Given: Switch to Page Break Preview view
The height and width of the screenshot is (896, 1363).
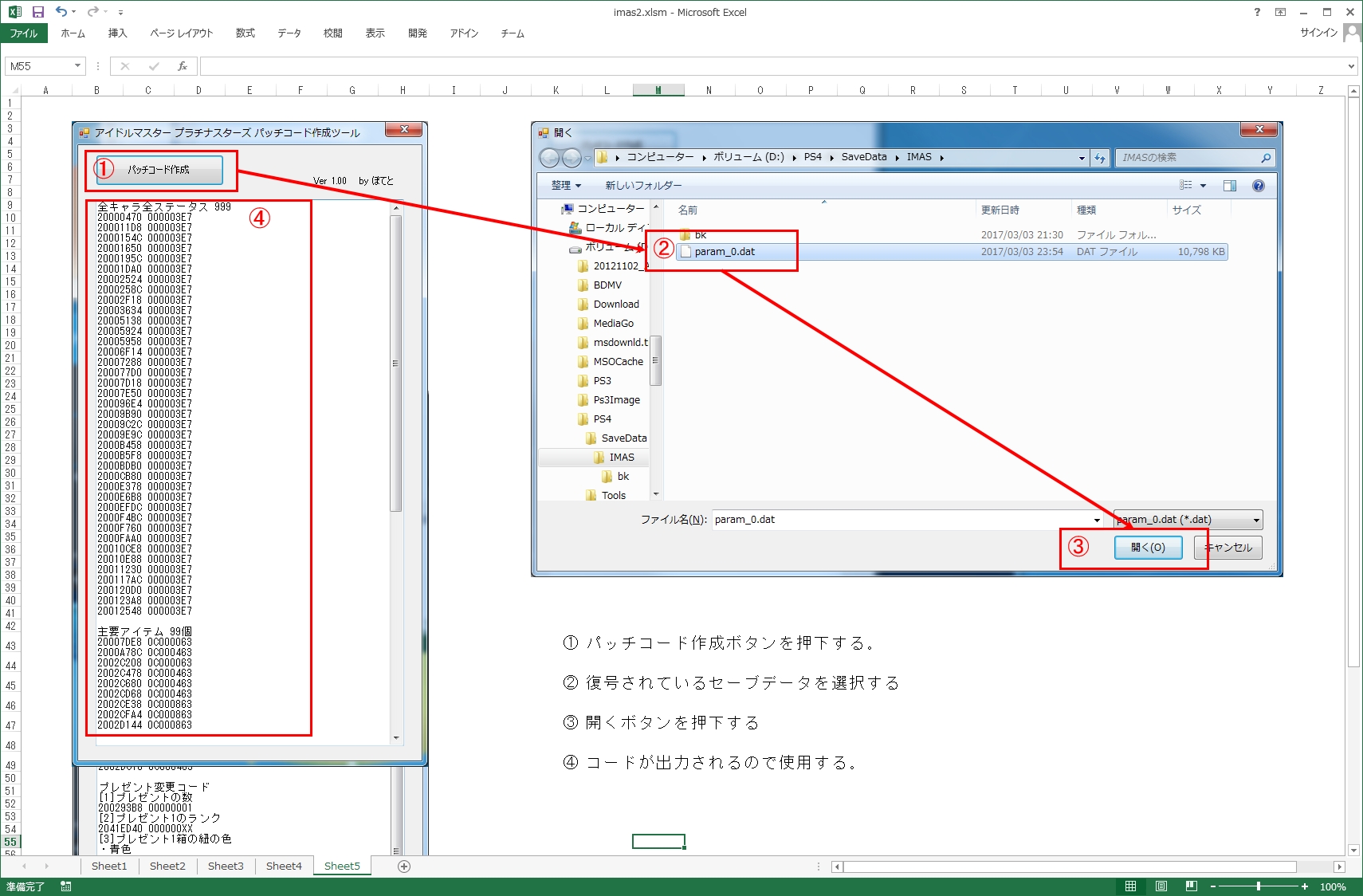Looking at the screenshot, I should pyautogui.click(x=1191, y=886).
